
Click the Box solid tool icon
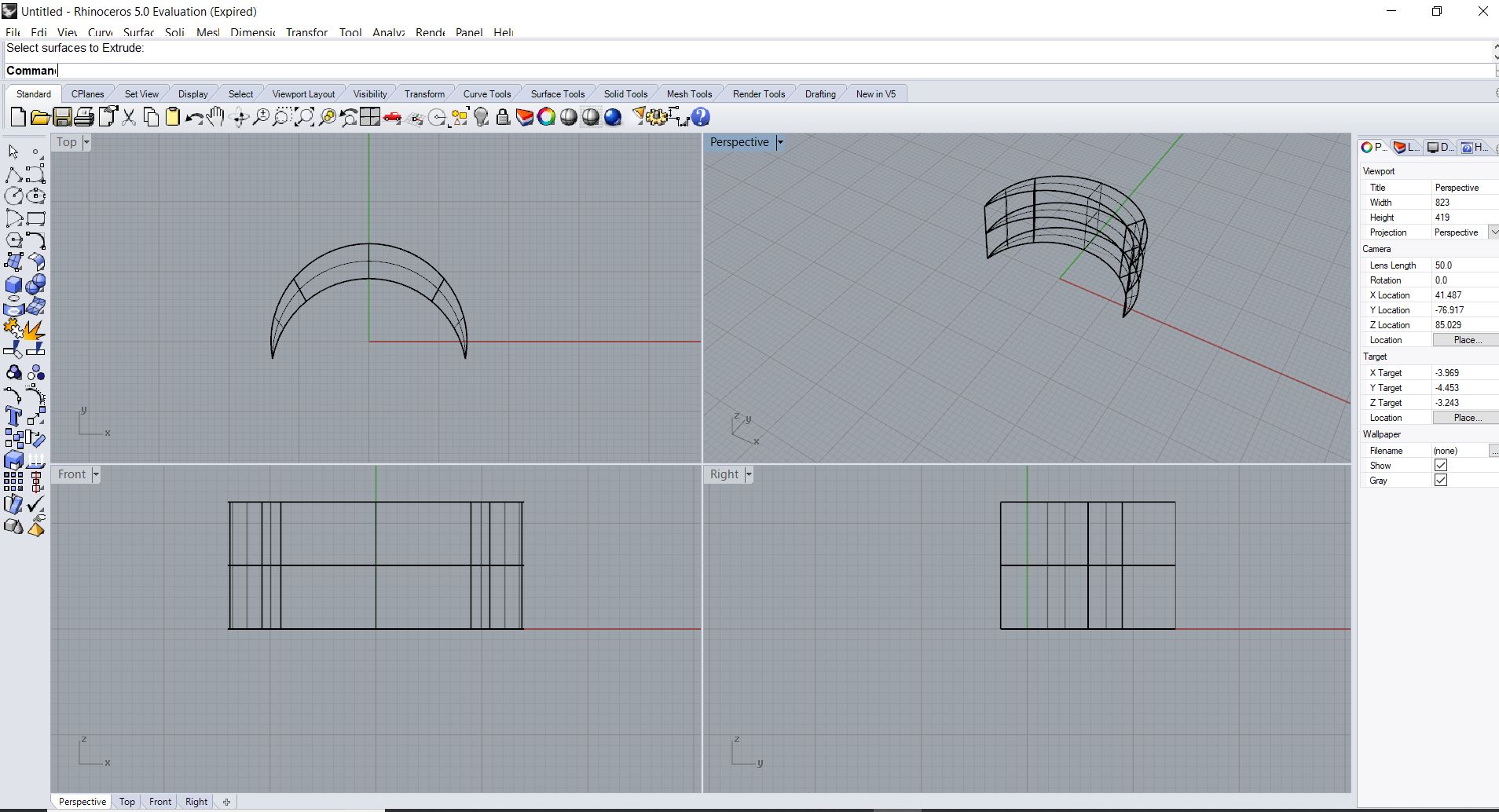point(13,284)
